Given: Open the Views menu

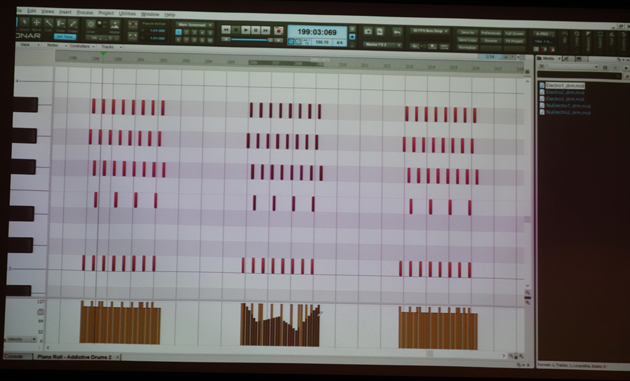Looking at the screenshot, I should (47, 11).
